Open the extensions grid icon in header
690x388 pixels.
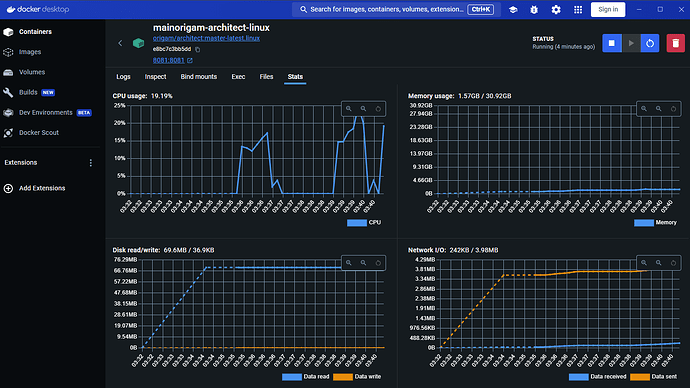pyautogui.click(x=578, y=9)
